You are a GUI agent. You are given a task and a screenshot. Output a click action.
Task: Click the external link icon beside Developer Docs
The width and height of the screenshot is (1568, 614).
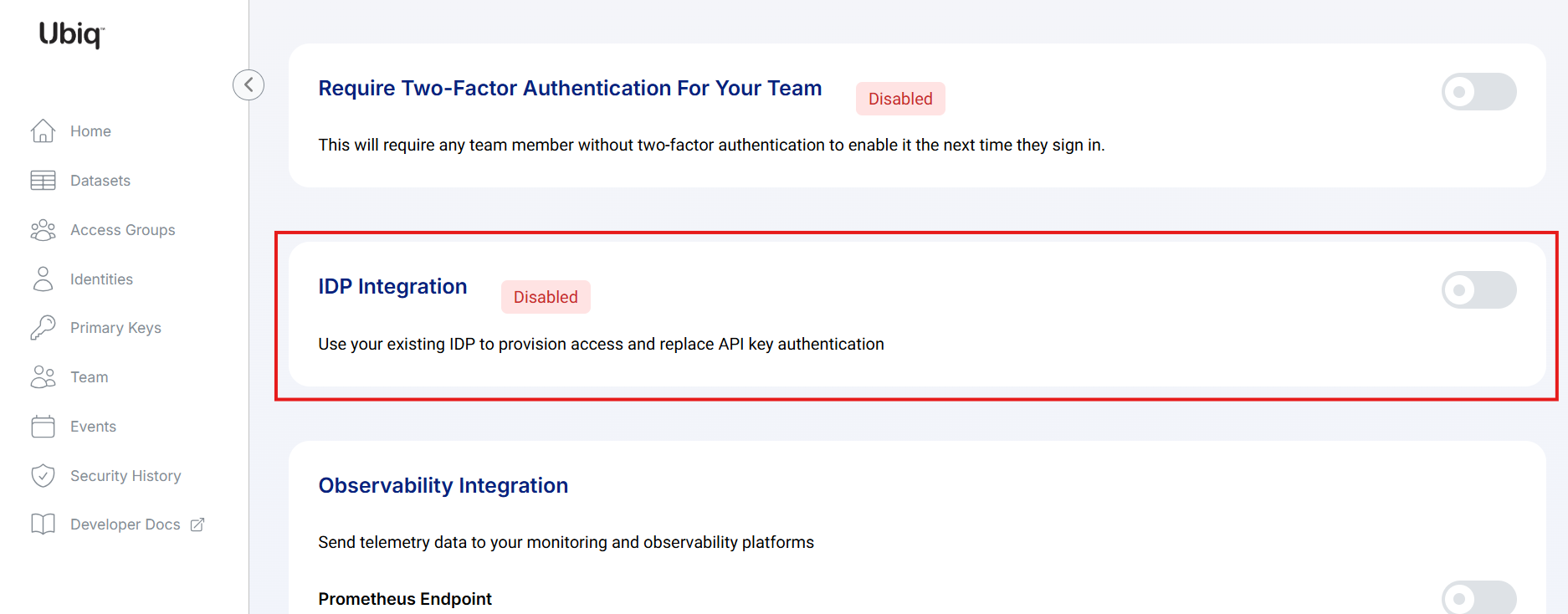(197, 524)
